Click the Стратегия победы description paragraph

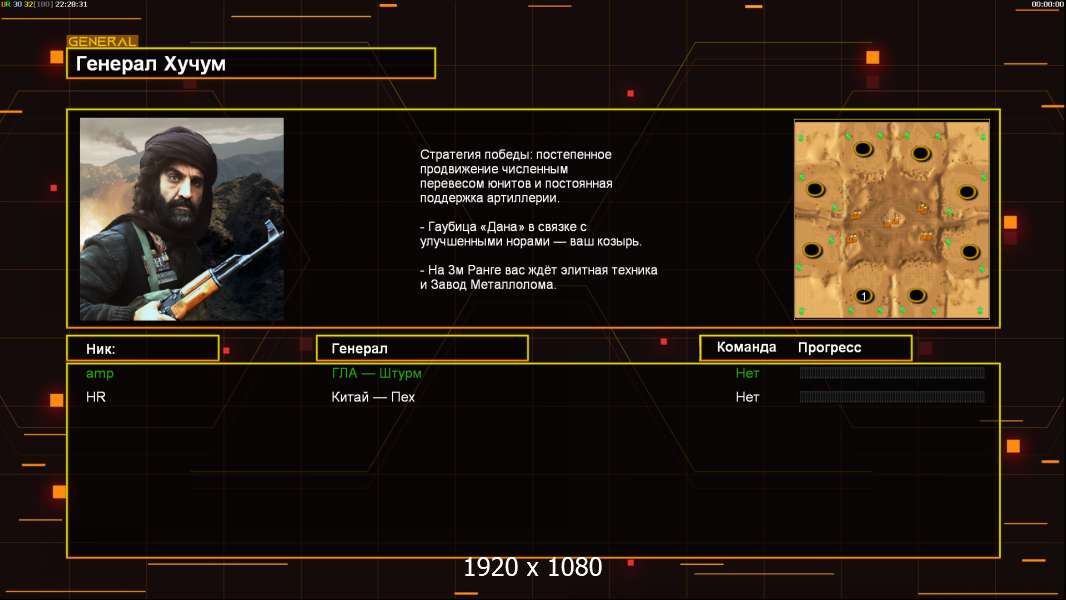(x=516, y=176)
